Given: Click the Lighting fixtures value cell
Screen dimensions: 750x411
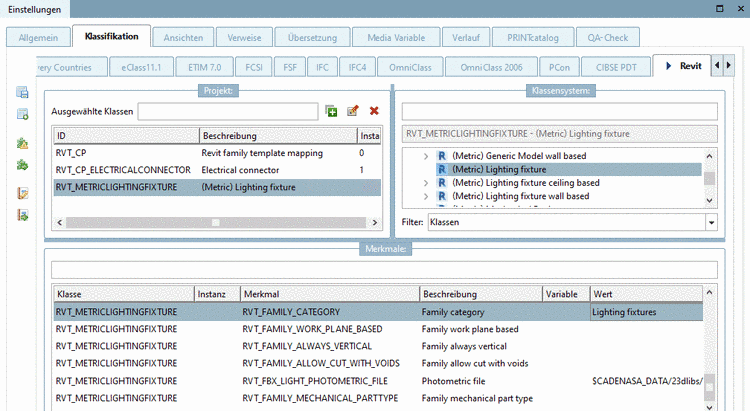Looking at the screenshot, I should click(x=646, y=312).
